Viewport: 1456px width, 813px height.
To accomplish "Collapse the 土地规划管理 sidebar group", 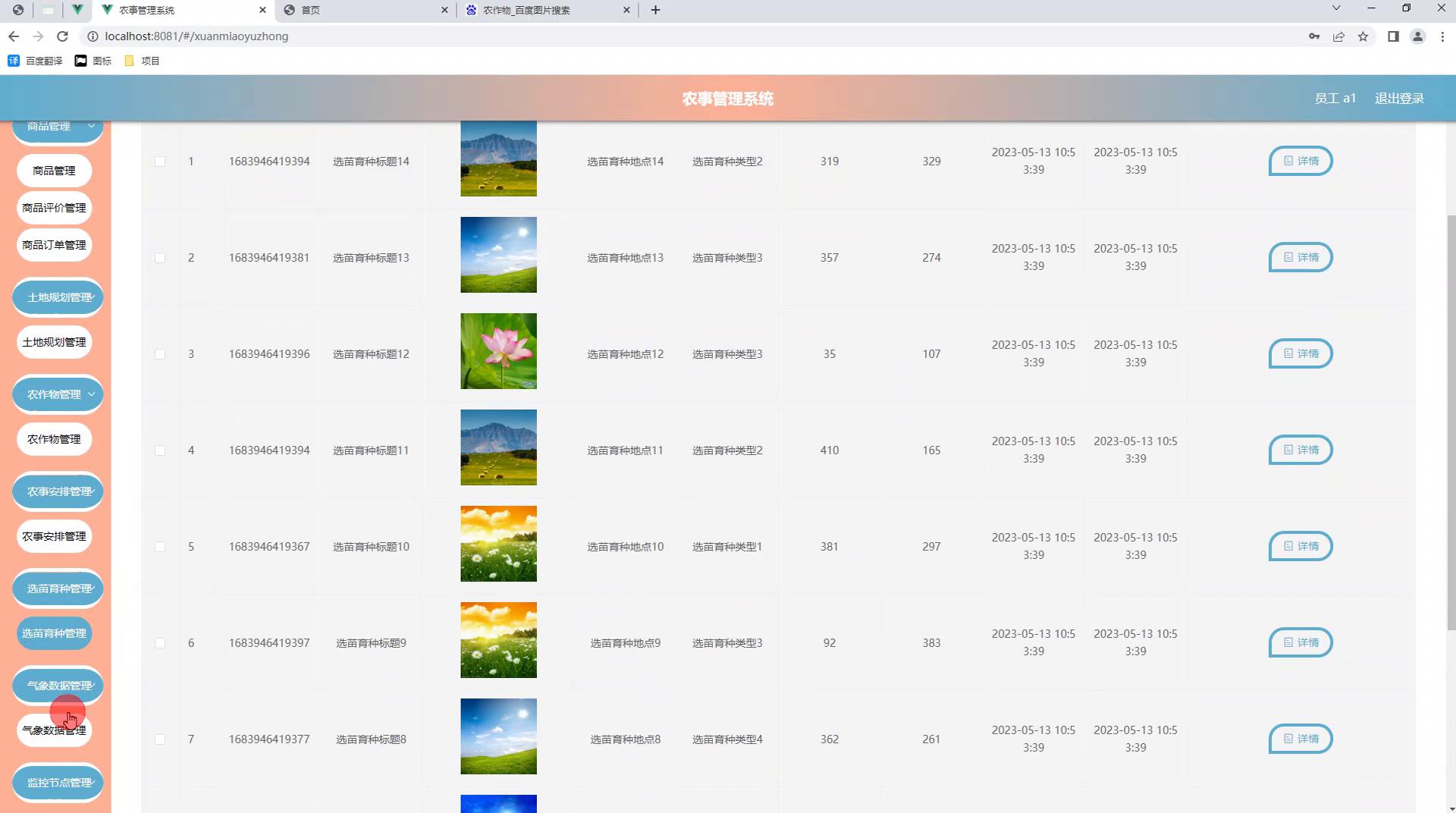I will tap(58, 297).
